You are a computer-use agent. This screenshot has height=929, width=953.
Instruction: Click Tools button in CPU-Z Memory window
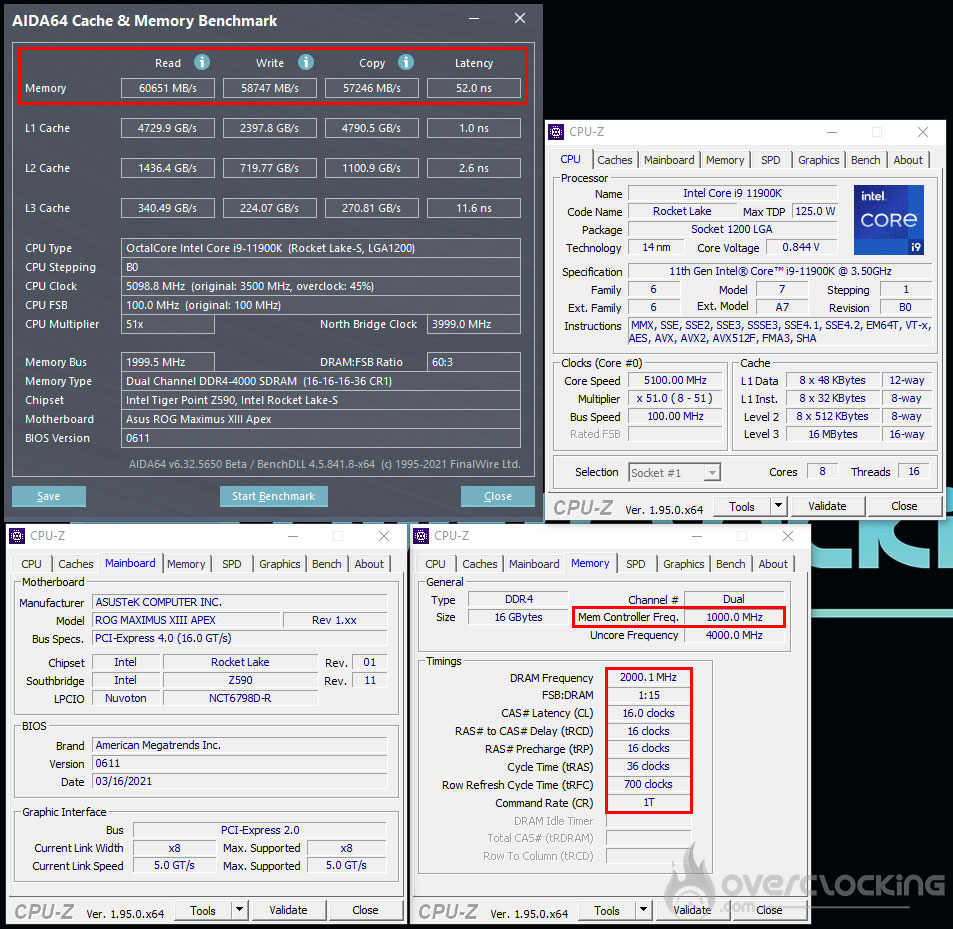[607, 910]
